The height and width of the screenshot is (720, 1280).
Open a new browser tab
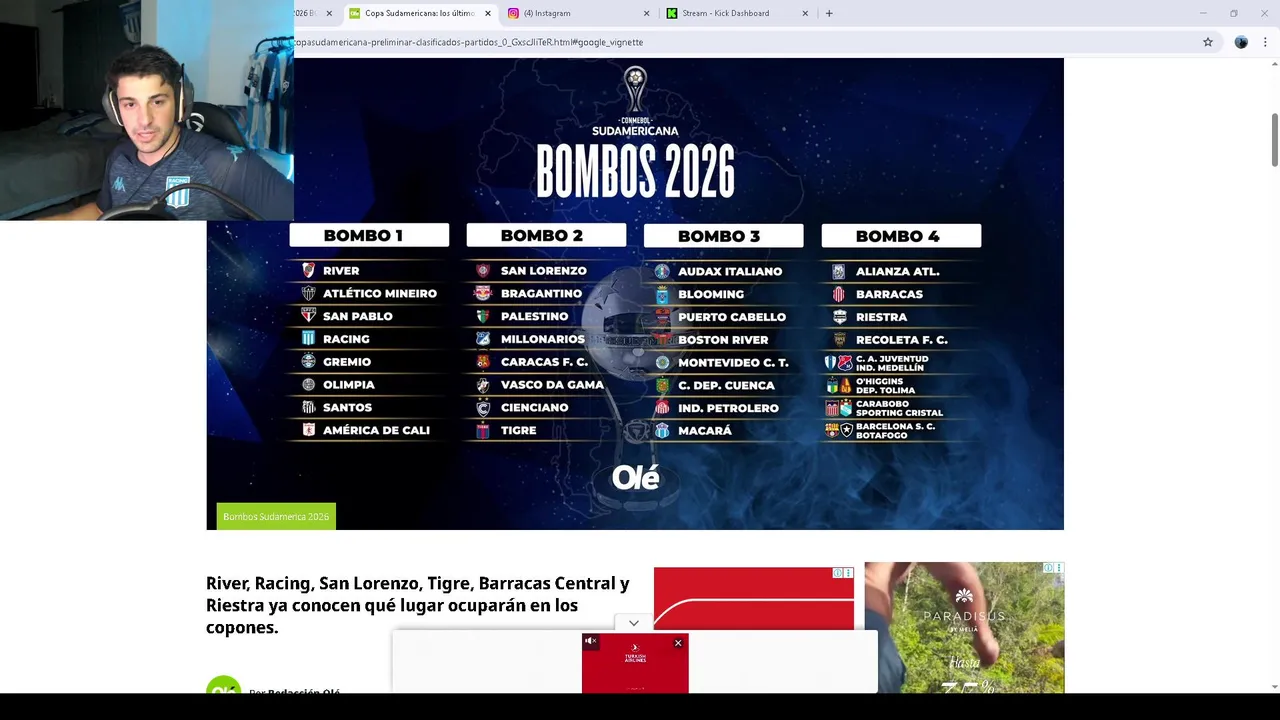[829, 13]
